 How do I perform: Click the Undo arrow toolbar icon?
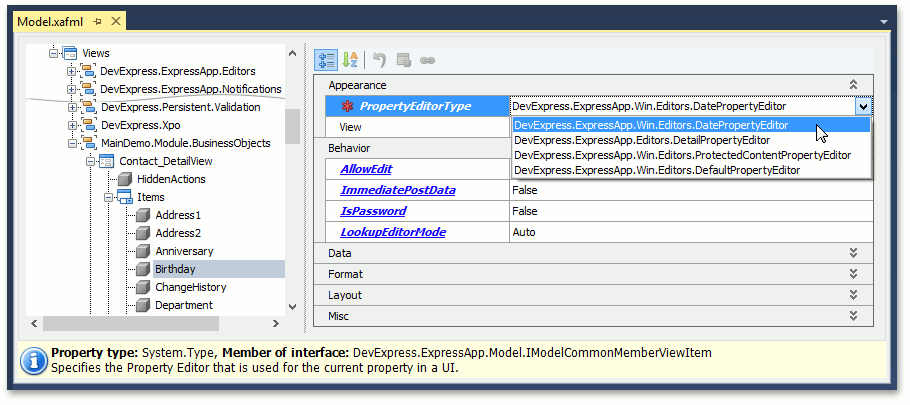[x=379, y=60]
